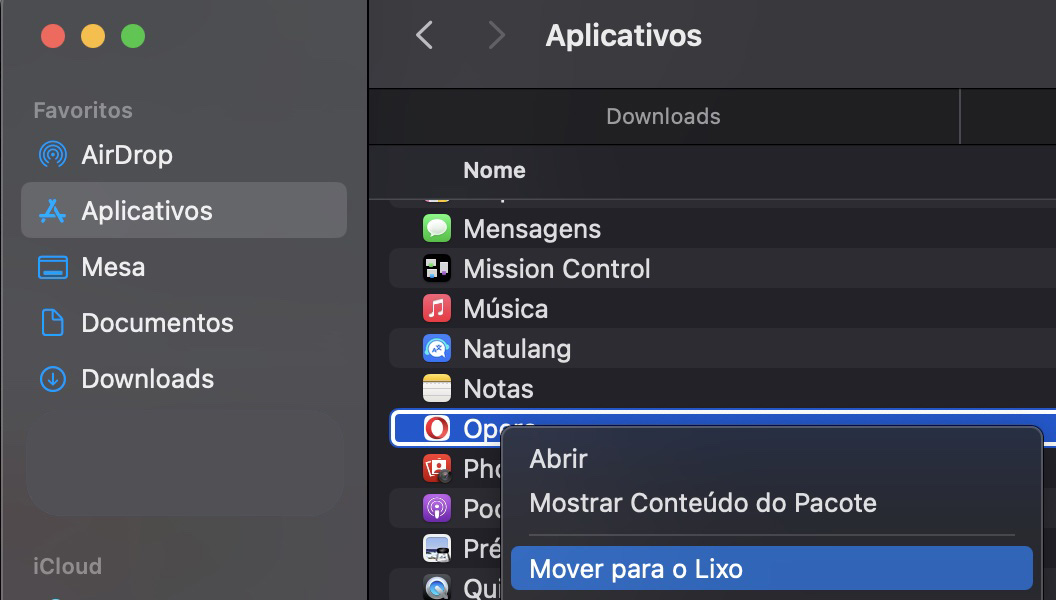Click the Música app icon

437,308
